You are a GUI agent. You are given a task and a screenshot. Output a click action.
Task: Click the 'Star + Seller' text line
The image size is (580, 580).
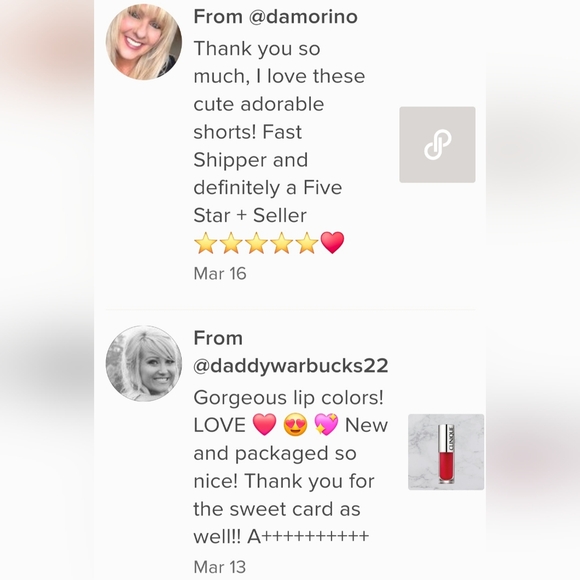250,215
